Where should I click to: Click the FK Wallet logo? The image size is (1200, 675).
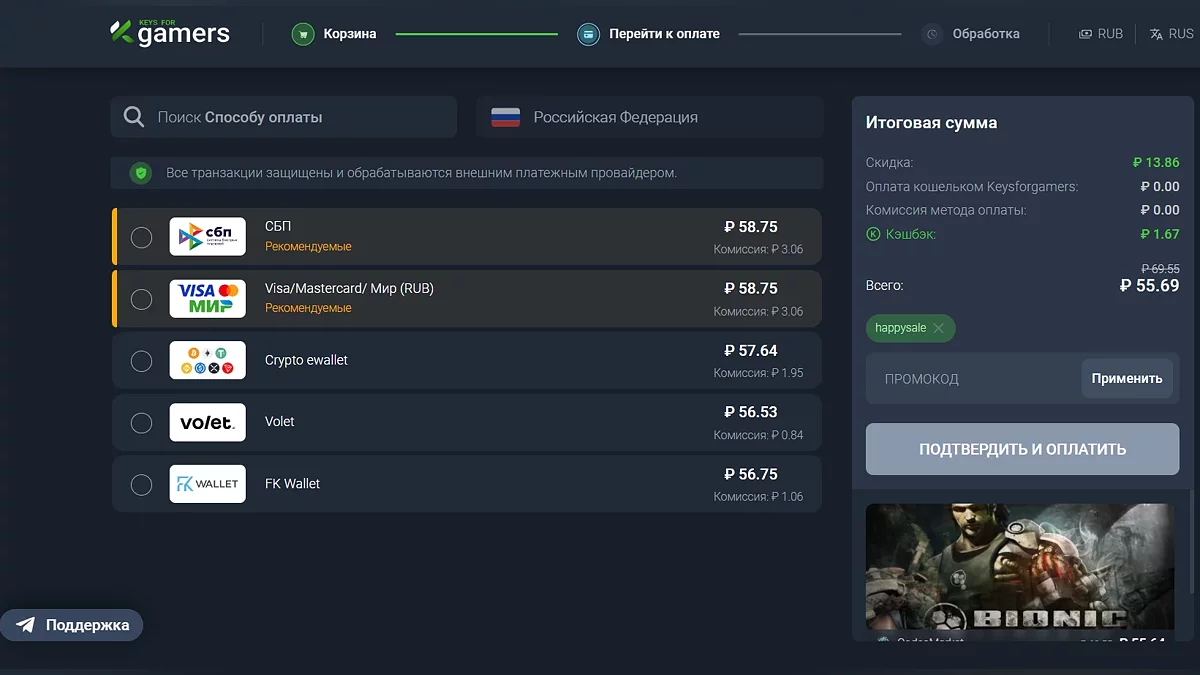point(207,484)
